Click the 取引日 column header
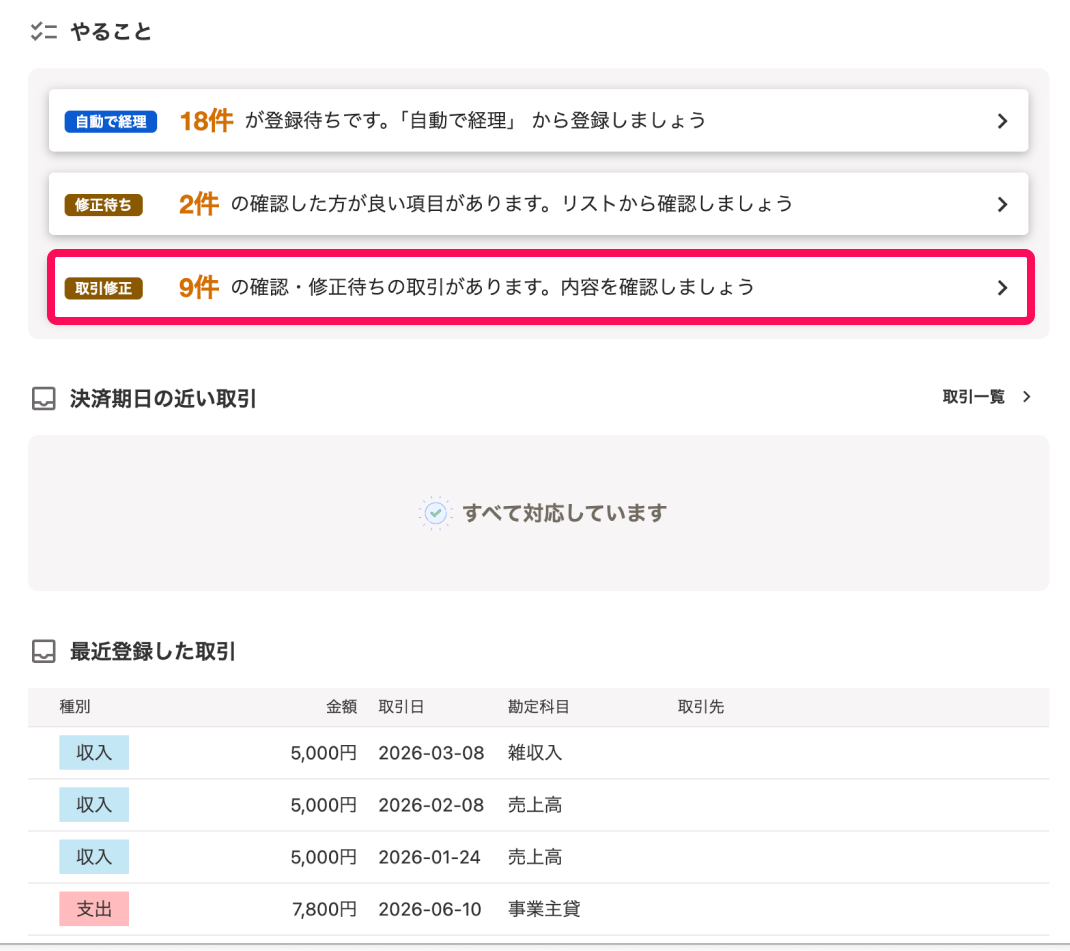Viewport: 1070px width, 951px height. click(401, 707)
